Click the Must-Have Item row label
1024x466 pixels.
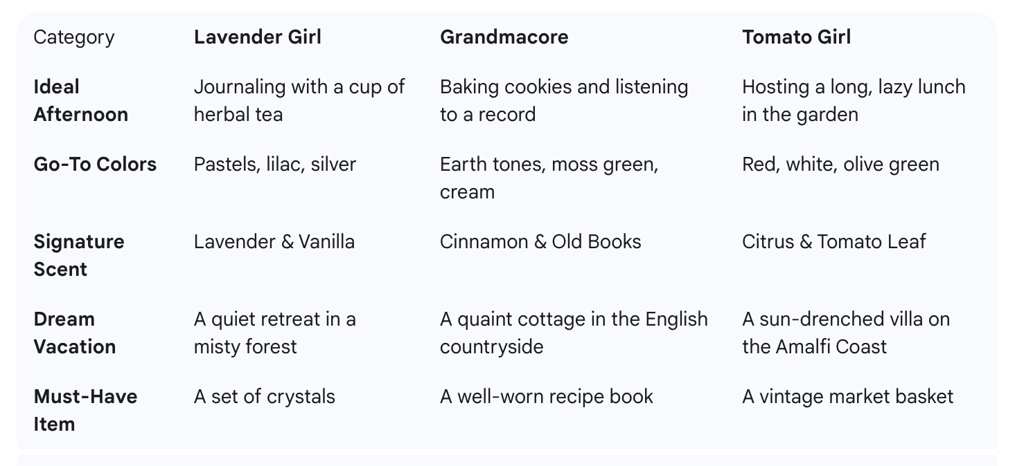pos(85,411)
